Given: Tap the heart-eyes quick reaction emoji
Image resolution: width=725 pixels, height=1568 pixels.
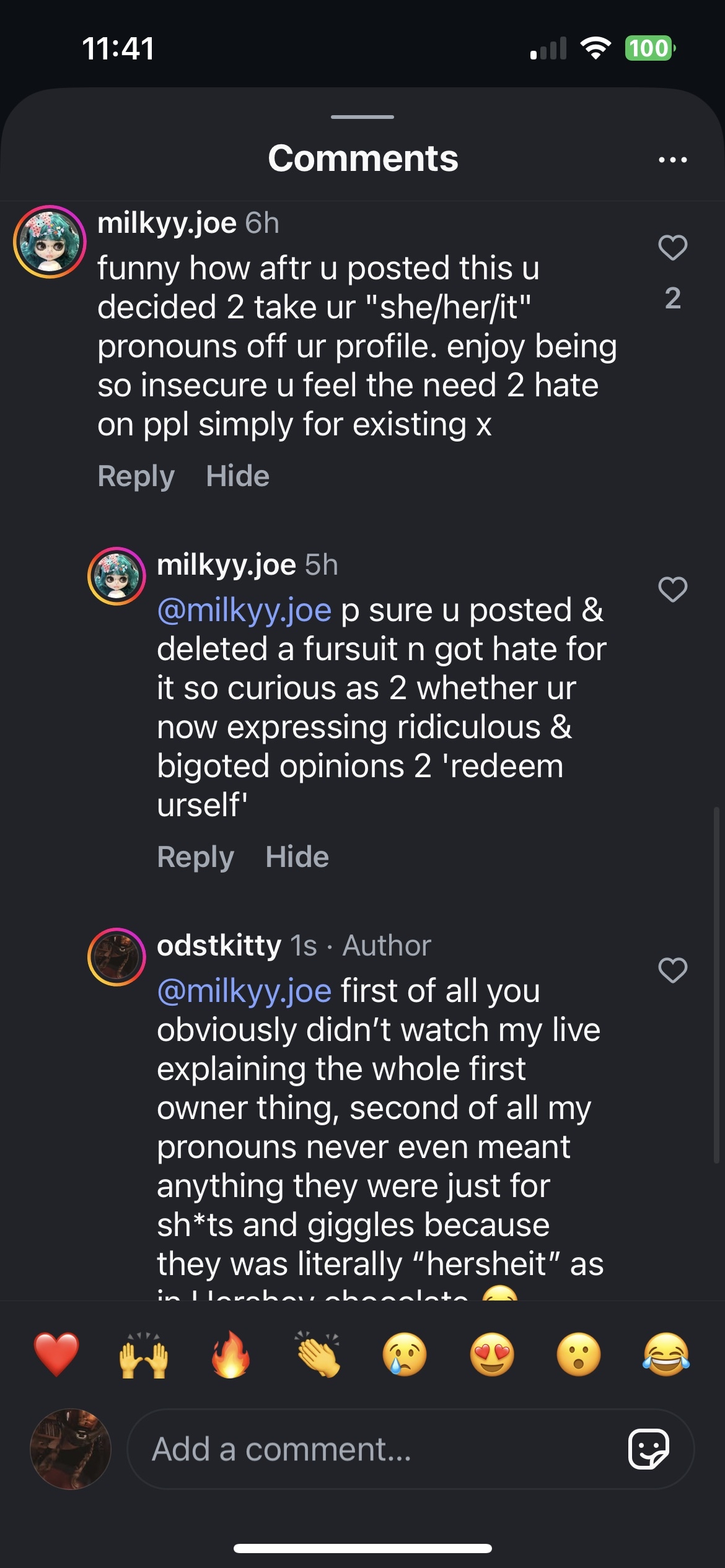Looking at the screenshot, I should [x=492, y=1354].
